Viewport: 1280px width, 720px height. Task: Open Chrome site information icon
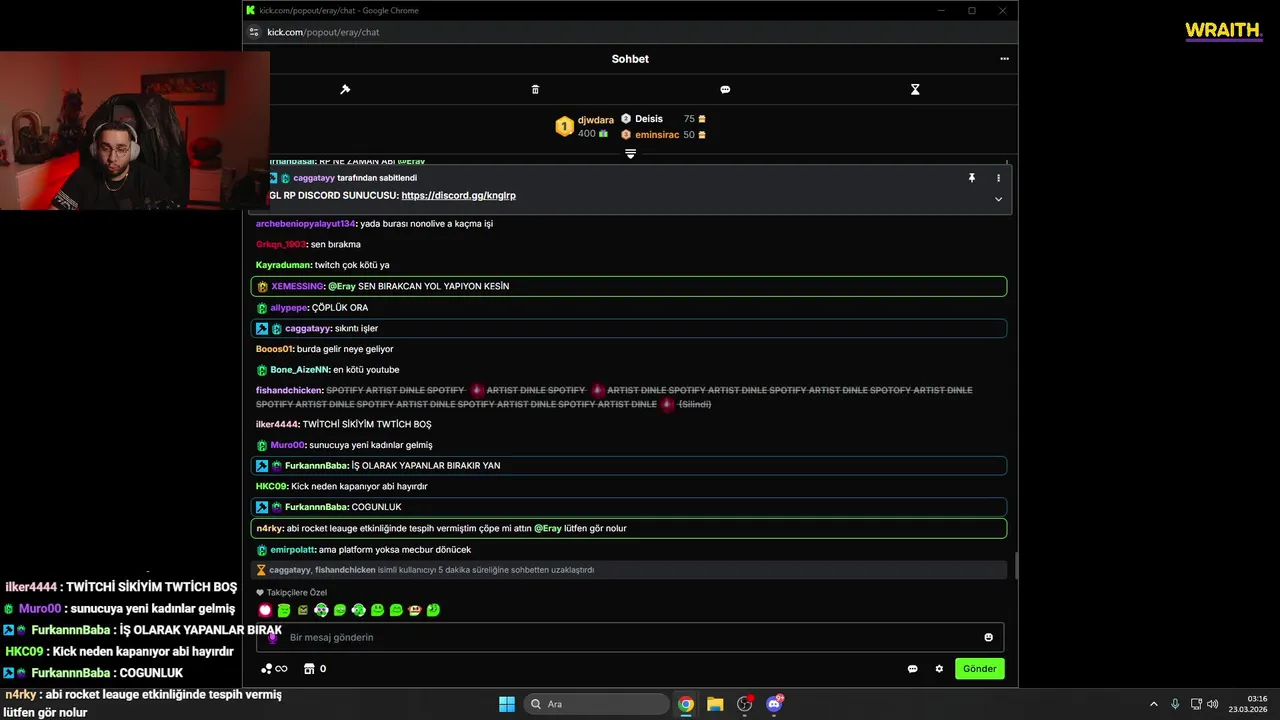[254, 32]
